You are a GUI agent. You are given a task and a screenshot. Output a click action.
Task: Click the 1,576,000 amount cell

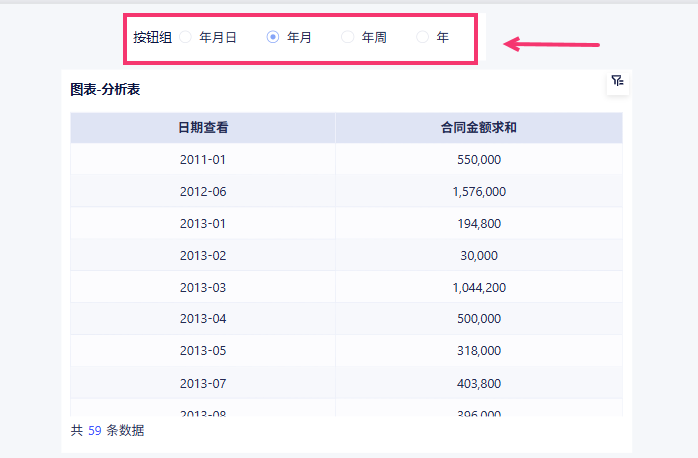coord(478,191)
